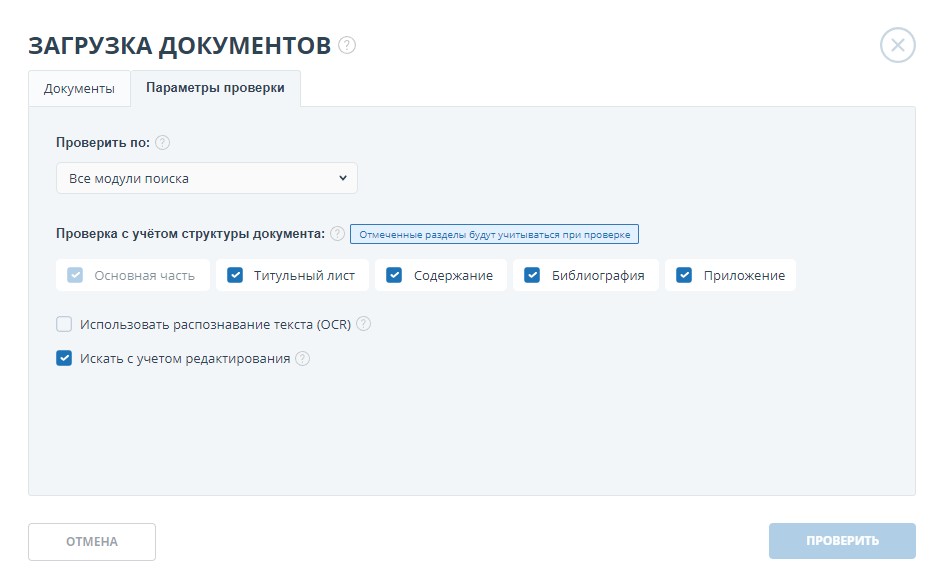Uncheck Титульный лист checkbox
Screen dimensions: 944x588
click(235, 276)
